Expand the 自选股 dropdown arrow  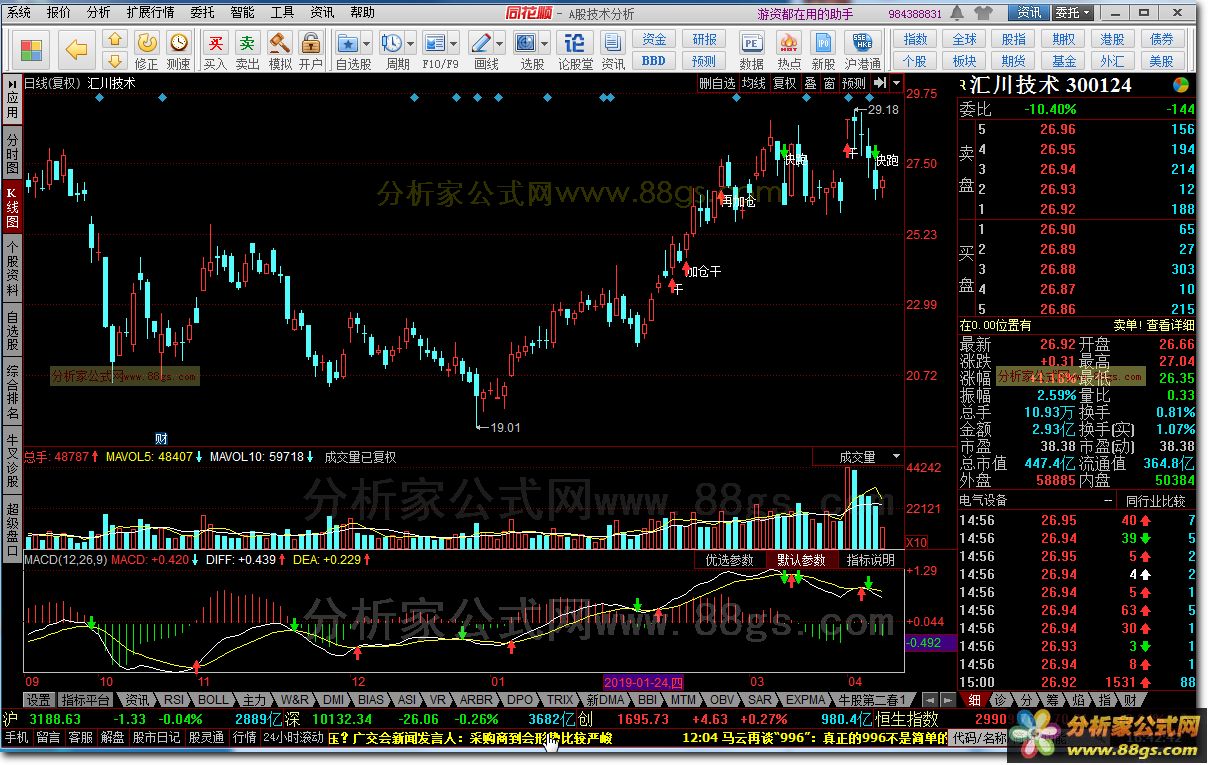point(368,44)
